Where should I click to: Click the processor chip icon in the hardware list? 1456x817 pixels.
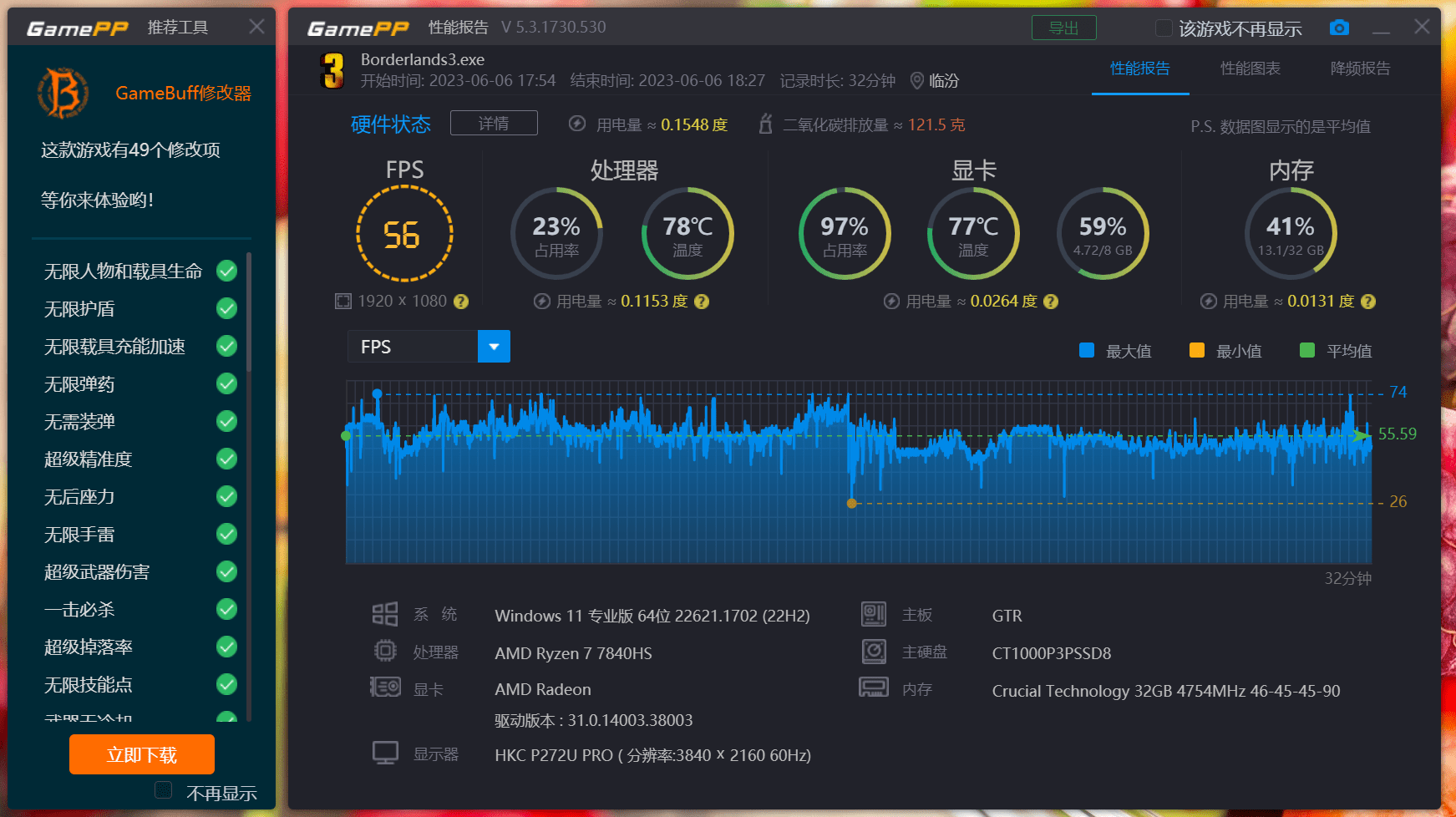(385, 651)
